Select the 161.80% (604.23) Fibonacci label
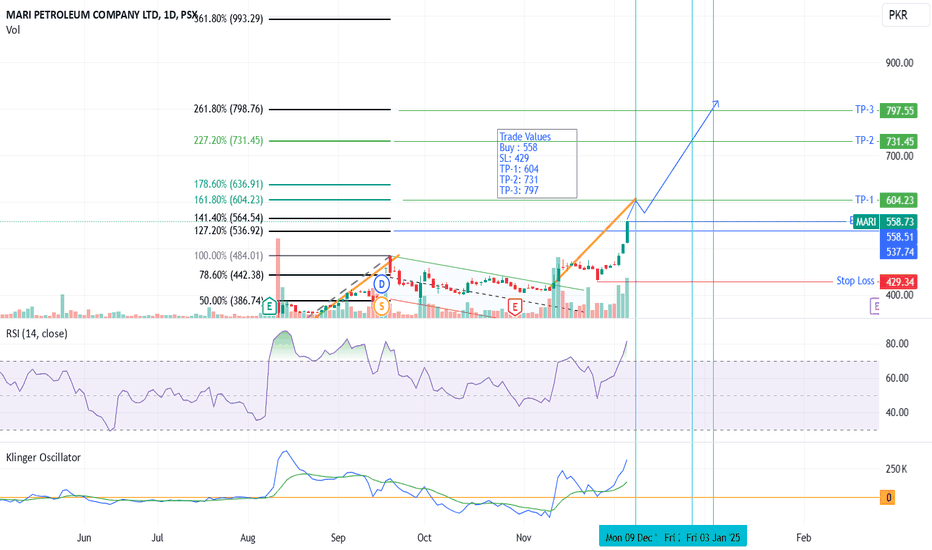932x550 pixels. coord(228,200)
